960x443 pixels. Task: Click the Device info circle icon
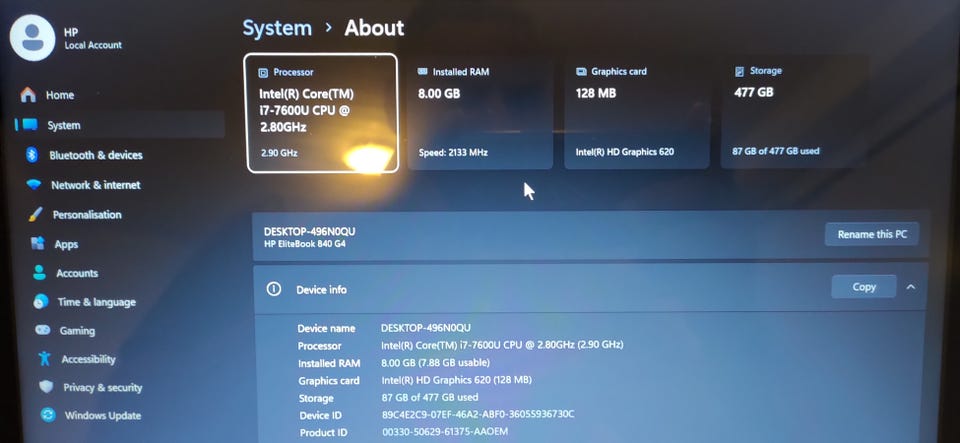[x=274, y=289]
